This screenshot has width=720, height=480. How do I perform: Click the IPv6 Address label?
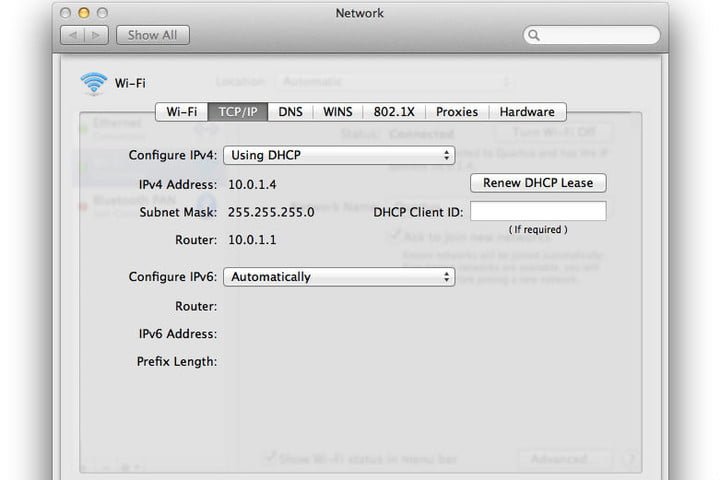[x=178, y=334]
